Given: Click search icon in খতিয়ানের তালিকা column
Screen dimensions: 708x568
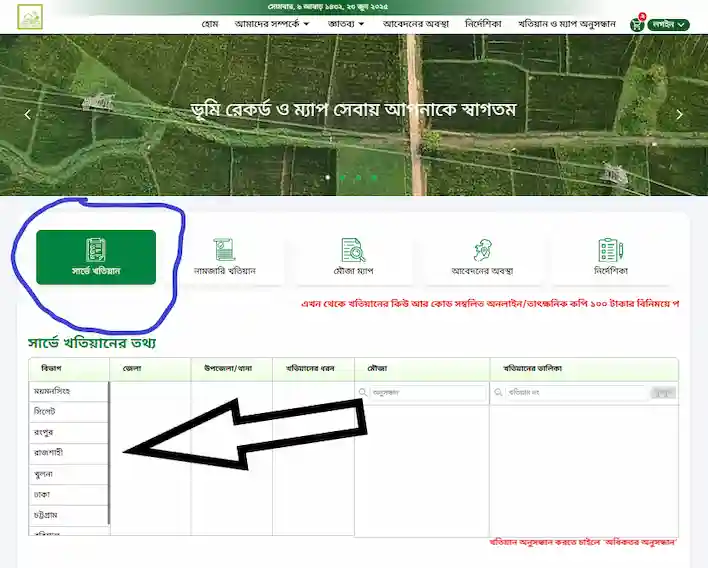Looking at the screenshot, I should [x=498, y=392].
